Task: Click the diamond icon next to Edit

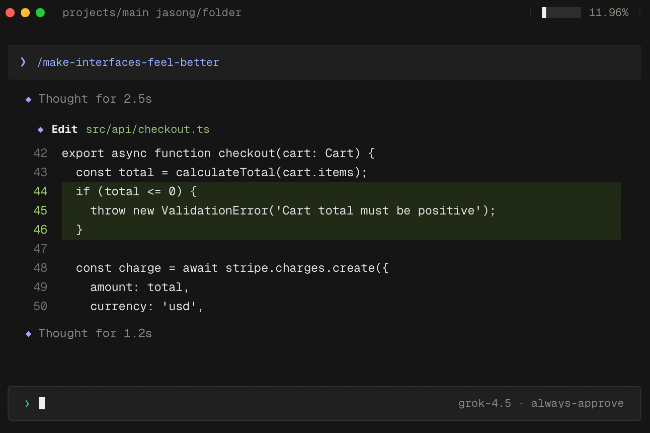Action: click(40, 130)
